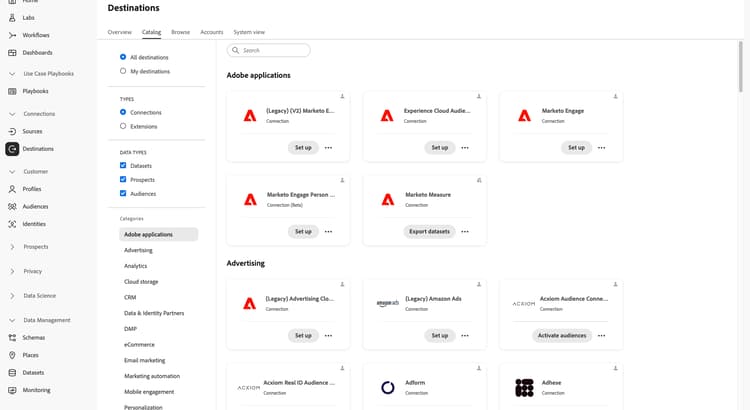The width and height of the screenshot is (750, 410).
Task: Expand the Privacy sidebar section
Action: coord(12,271)
